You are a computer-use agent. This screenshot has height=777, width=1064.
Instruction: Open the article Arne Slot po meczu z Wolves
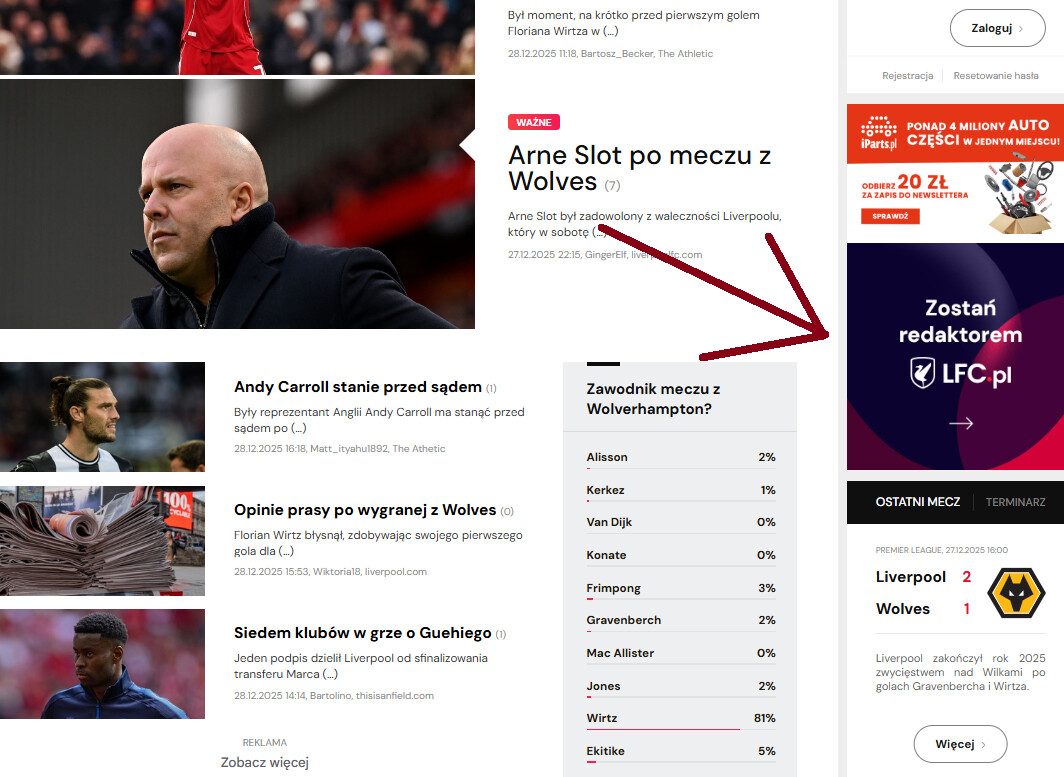coord(639,168)
